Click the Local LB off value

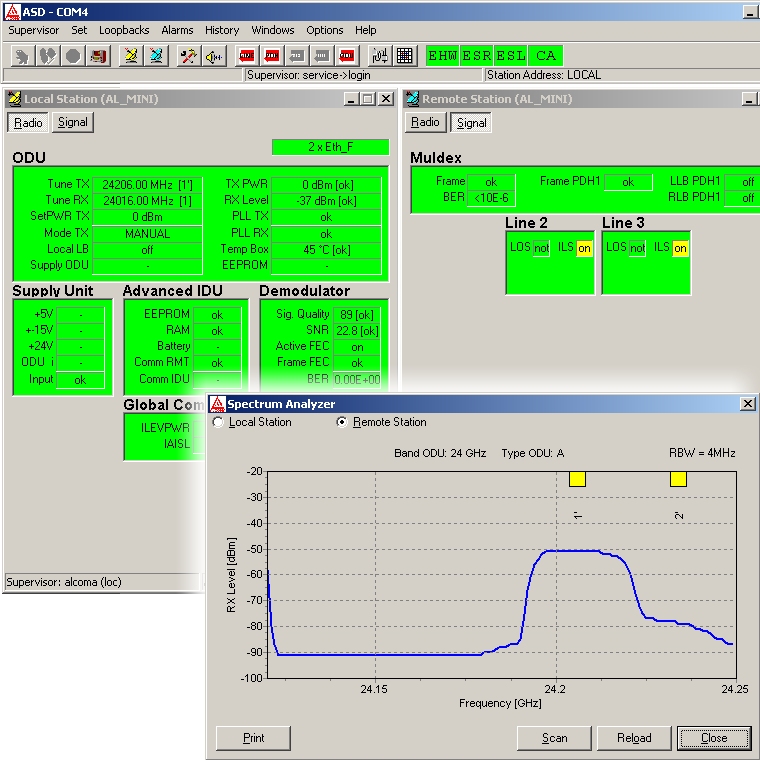[x=147, y=250]
